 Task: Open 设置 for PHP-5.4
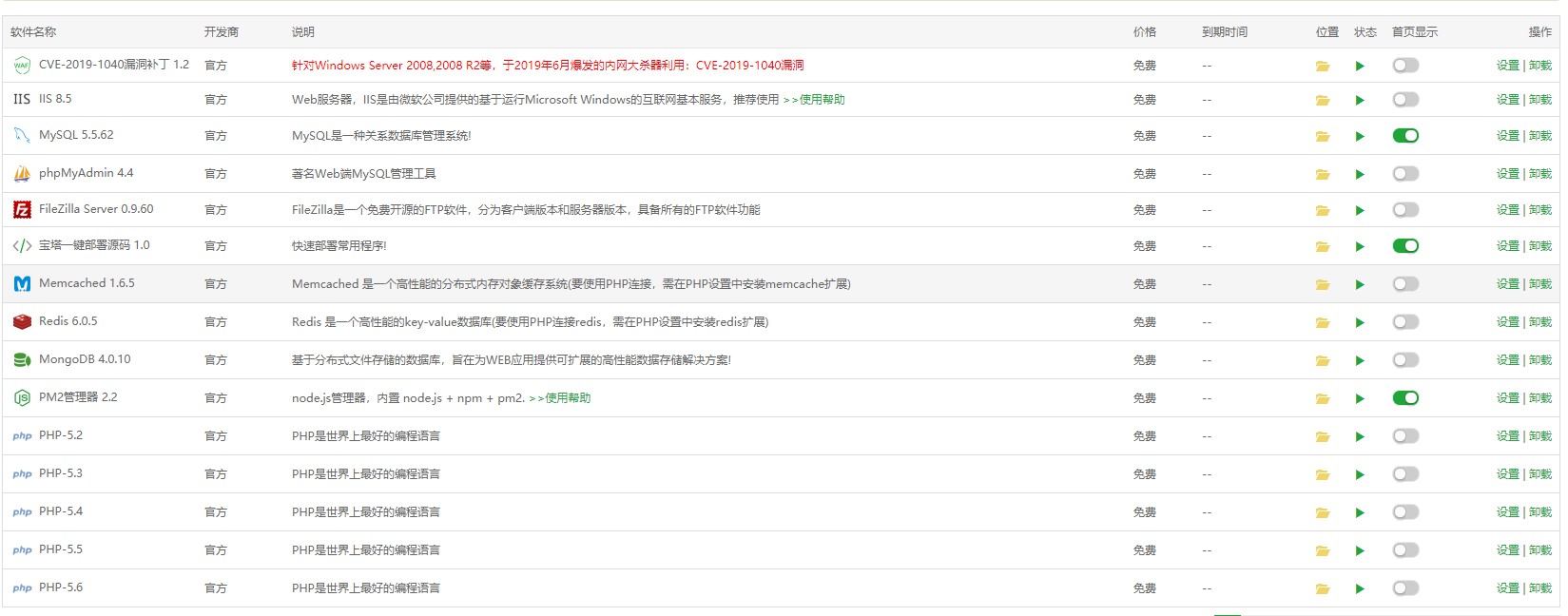[x=1507, y=512]
